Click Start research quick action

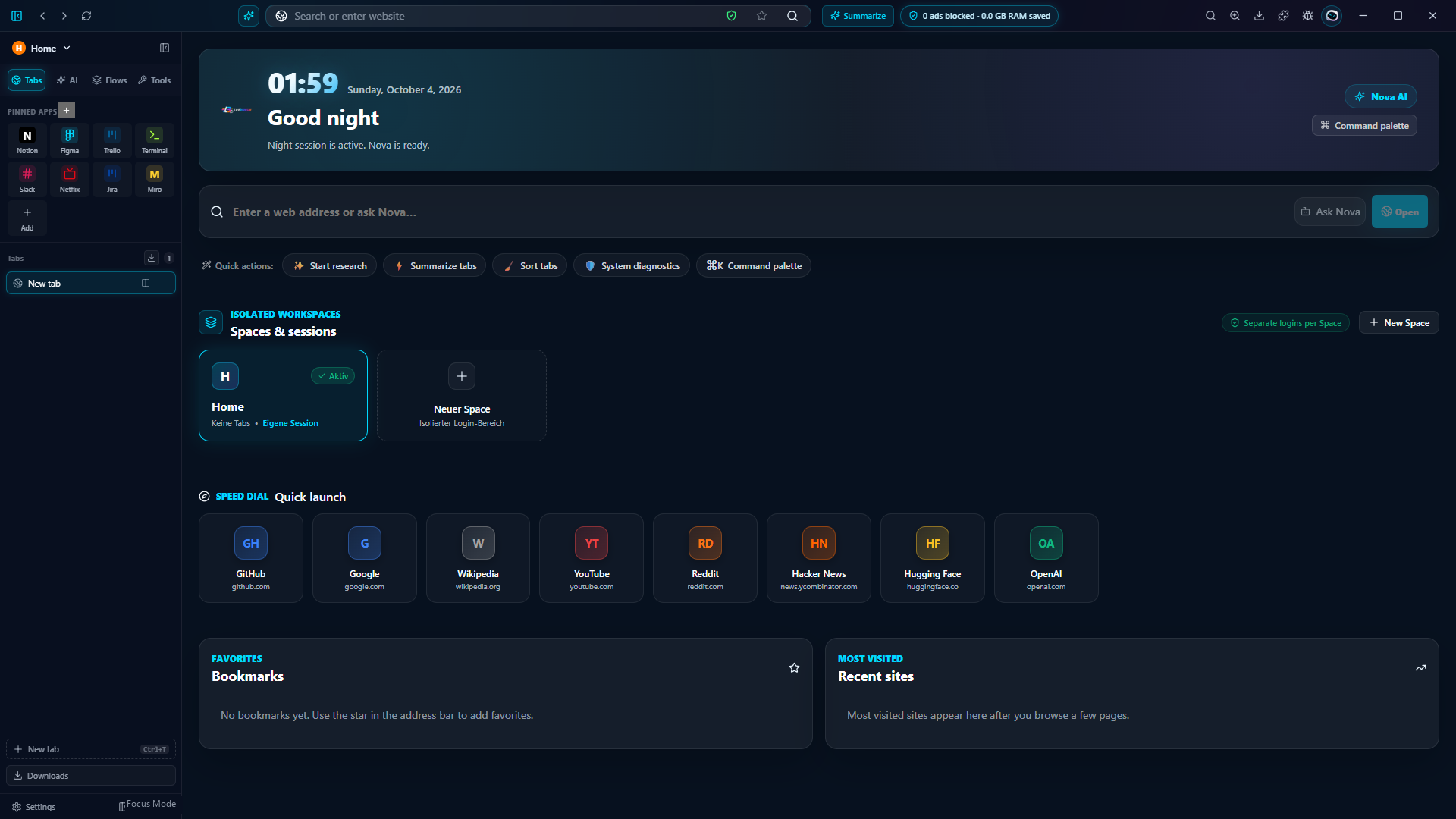point(329,265)
